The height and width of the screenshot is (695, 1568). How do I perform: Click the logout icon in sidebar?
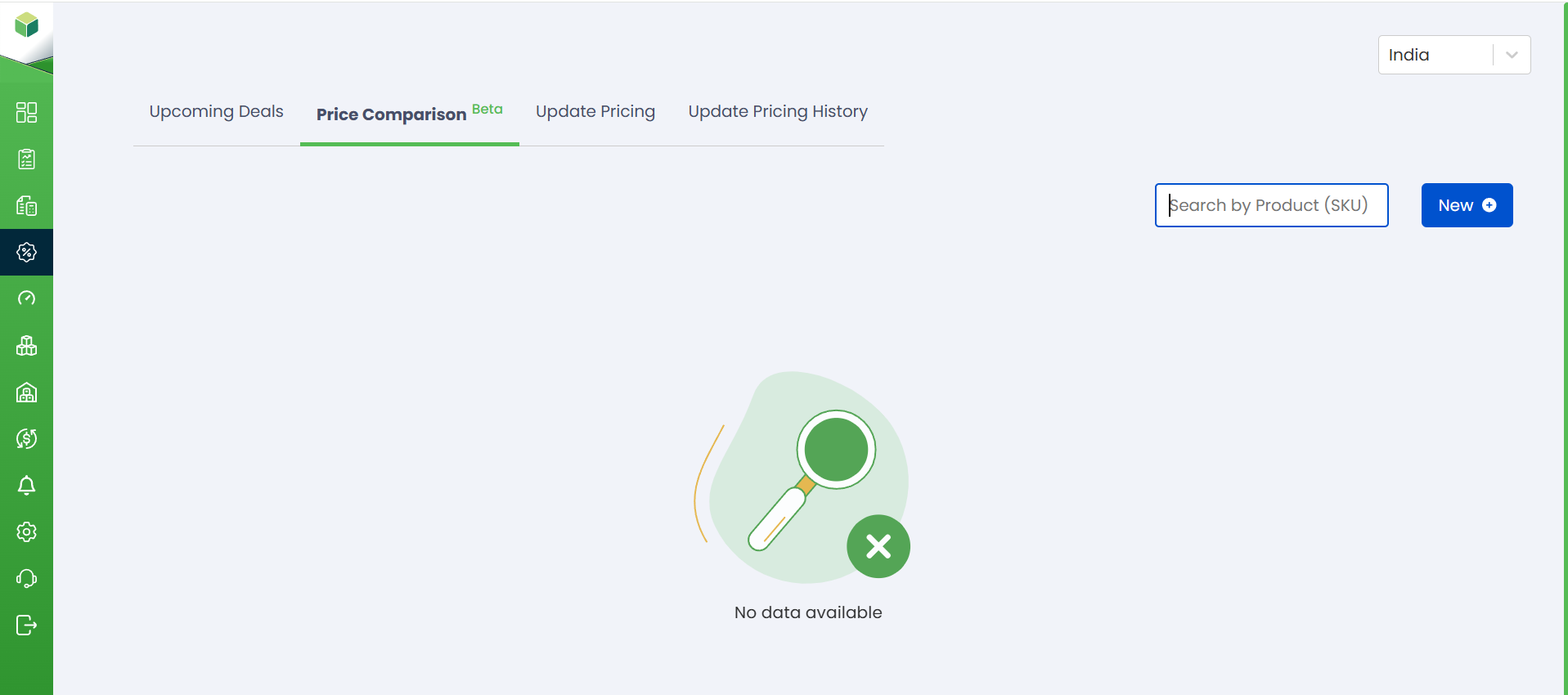click(x=26, y=625)
